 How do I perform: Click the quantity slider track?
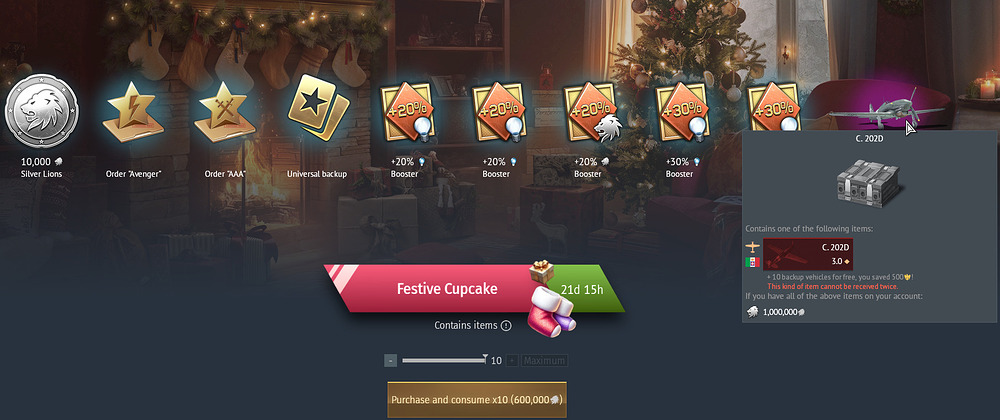click(444, 361)
